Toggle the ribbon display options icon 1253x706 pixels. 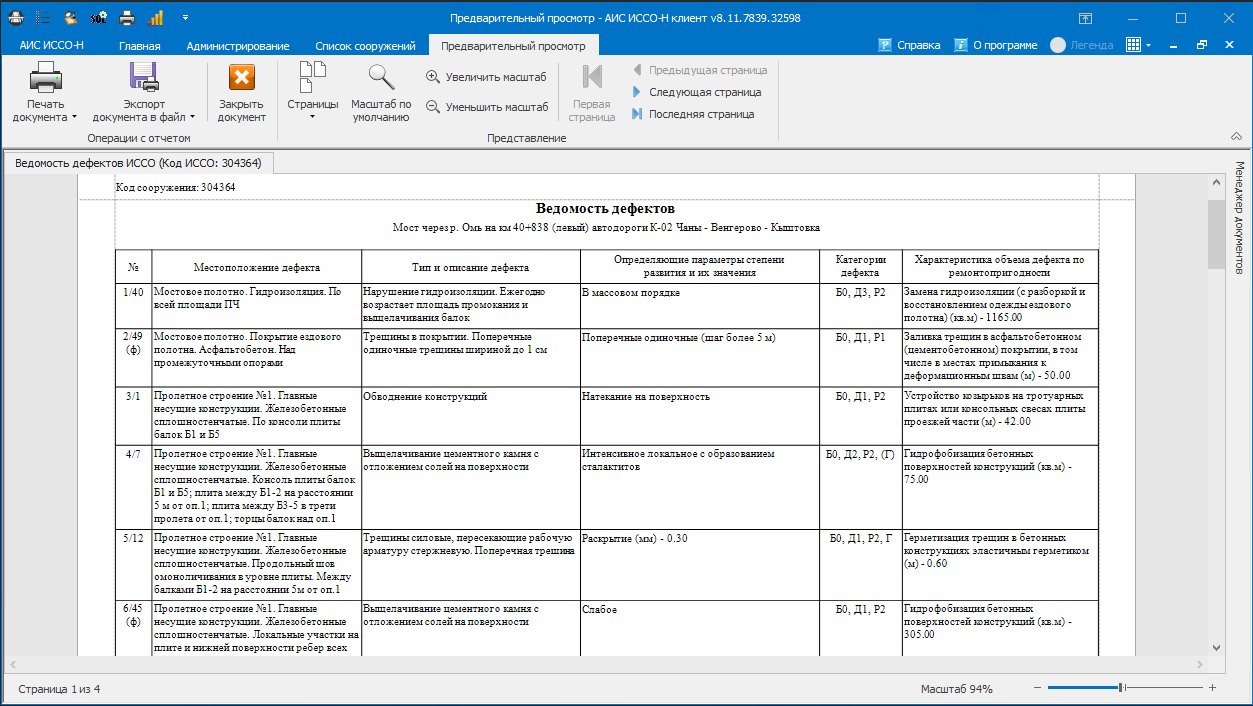[x=1086, y=18]
